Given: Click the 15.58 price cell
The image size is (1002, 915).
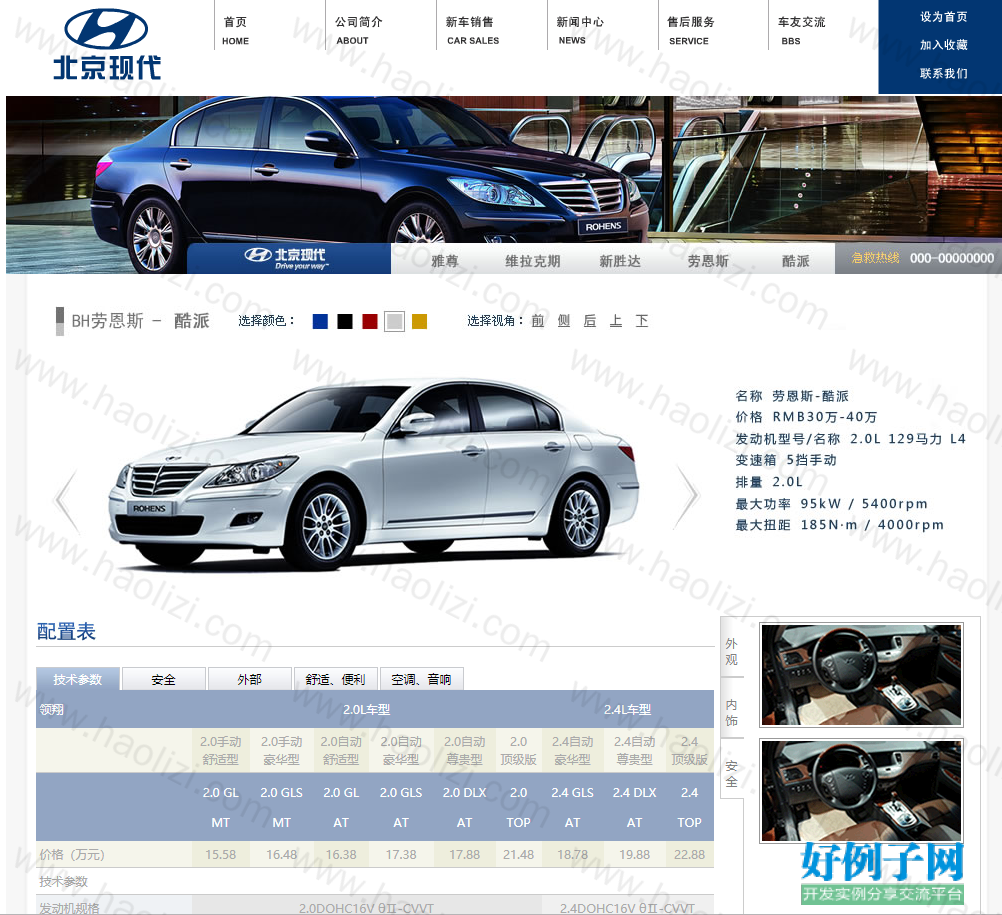Looking at the screenshot, I should tap(220, 854).
